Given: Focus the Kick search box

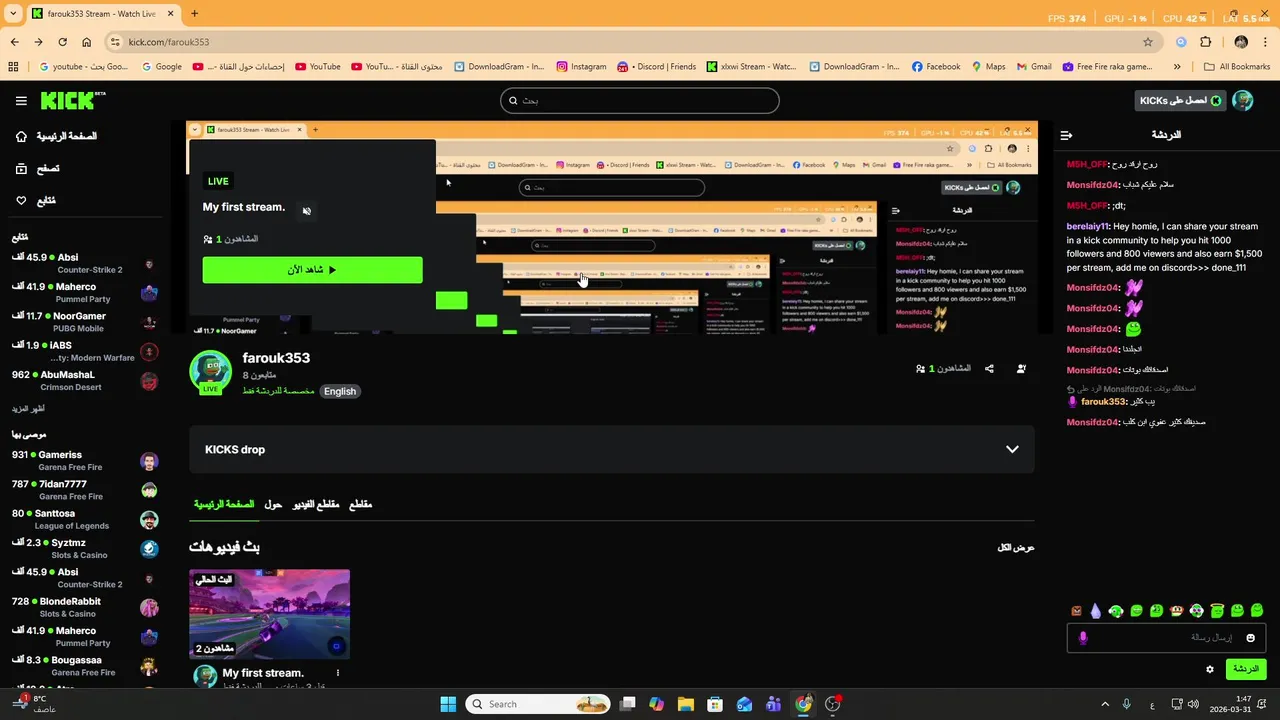Looking at the screenshot, I should (639, 101).
